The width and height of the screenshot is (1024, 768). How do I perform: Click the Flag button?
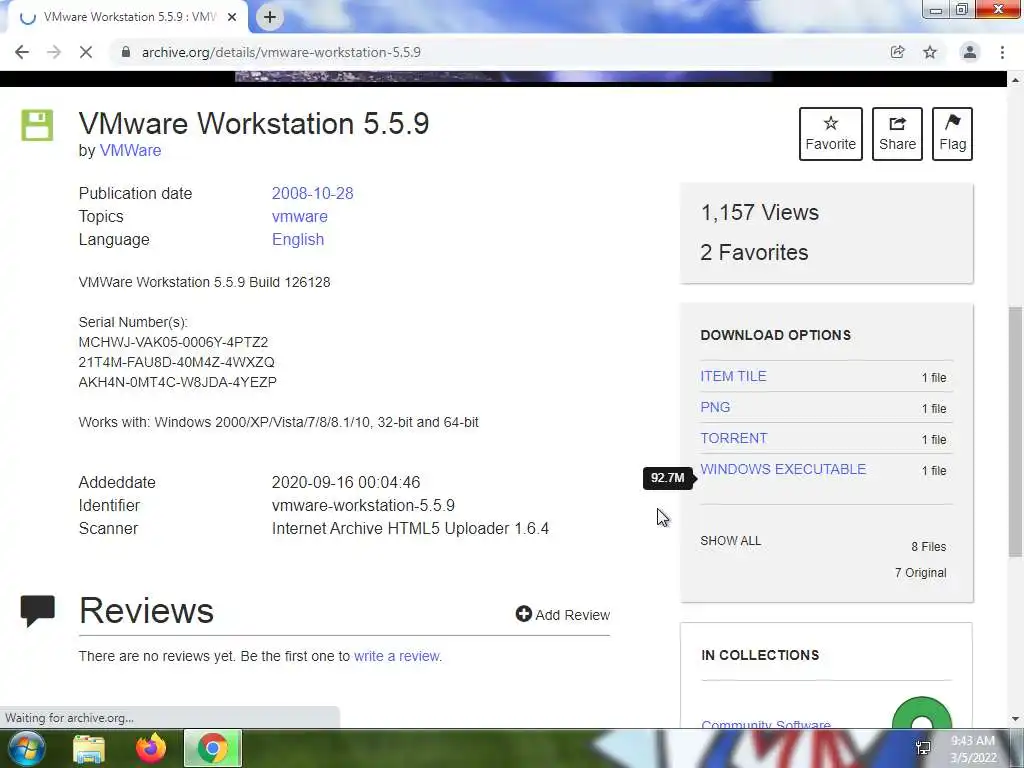(952, 134)
